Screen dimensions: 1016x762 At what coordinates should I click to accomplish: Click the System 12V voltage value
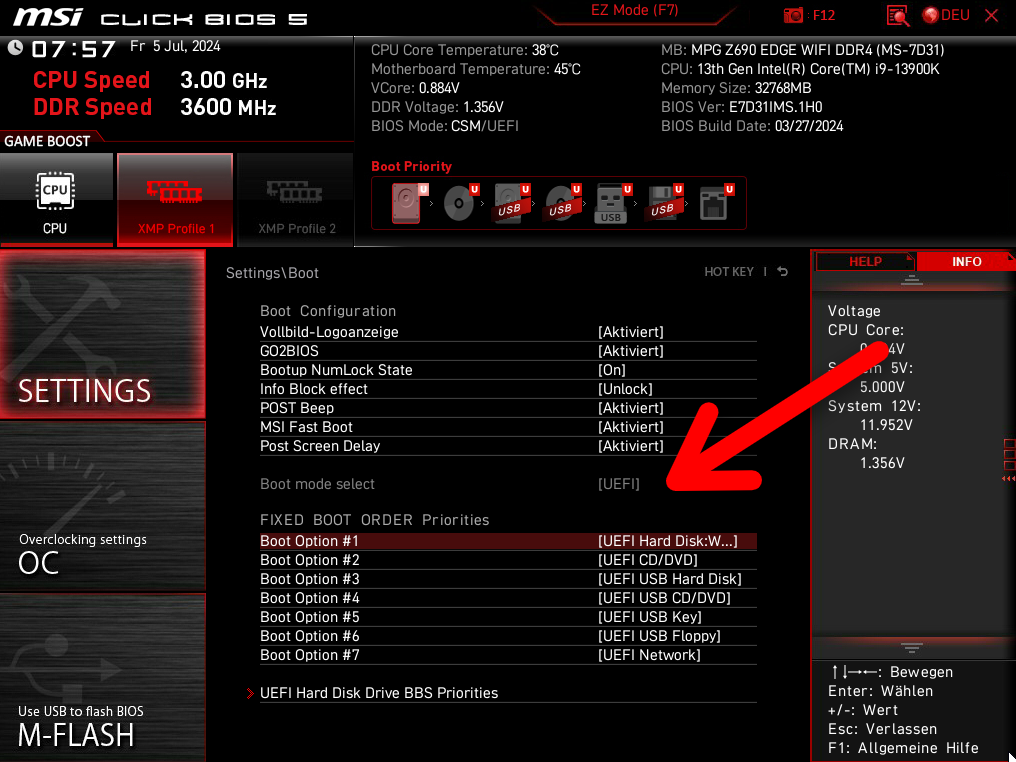point(886,425)
